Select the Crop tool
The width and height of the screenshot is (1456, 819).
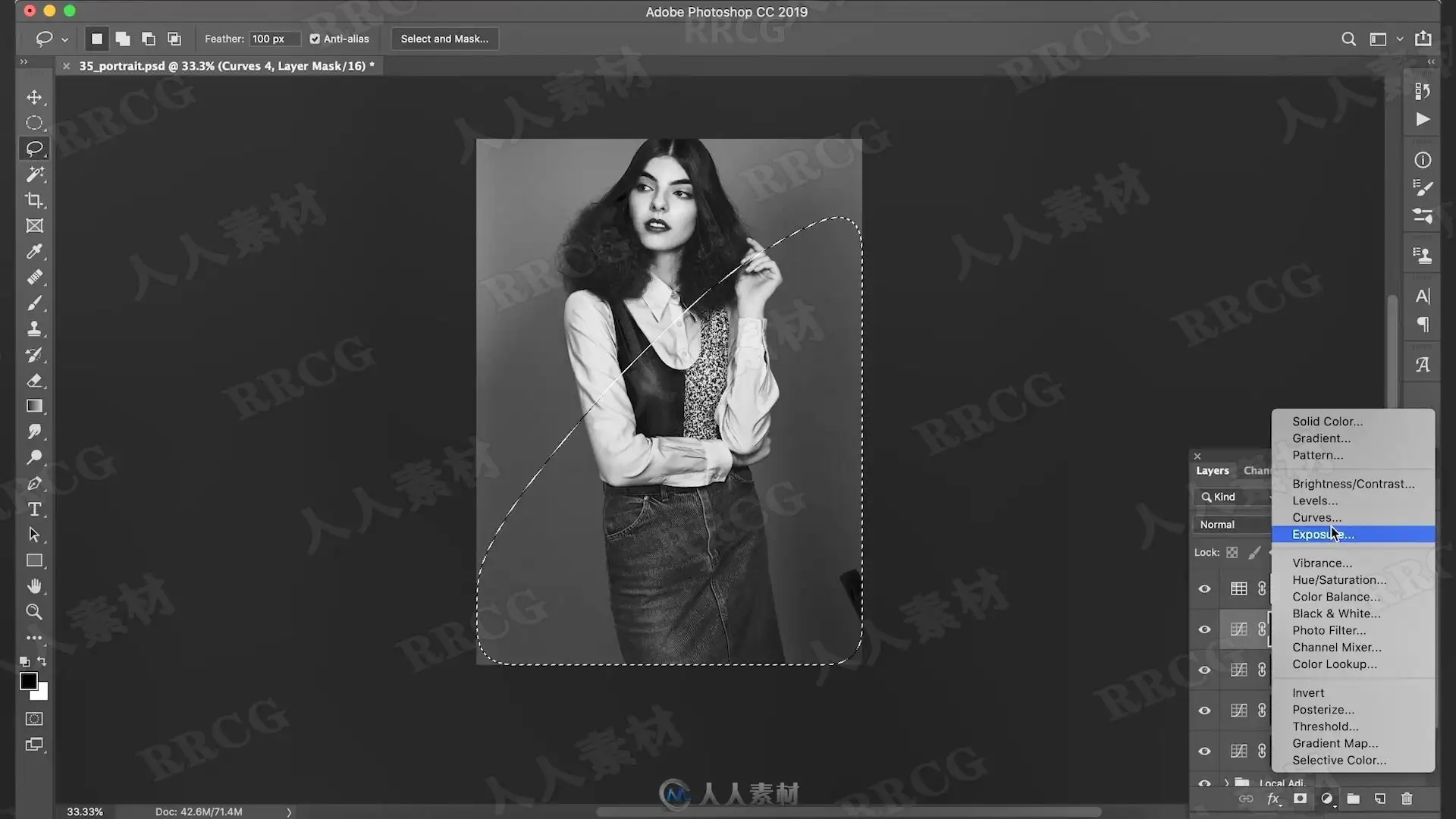point(34,200)
